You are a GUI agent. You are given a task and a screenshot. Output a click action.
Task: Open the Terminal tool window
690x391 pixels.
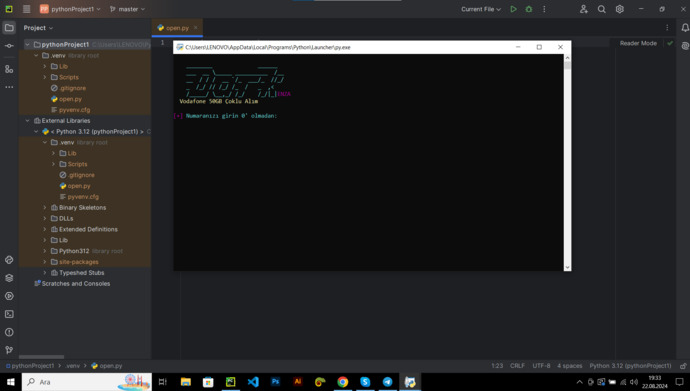pyautogui.click(x=9, y=314)
